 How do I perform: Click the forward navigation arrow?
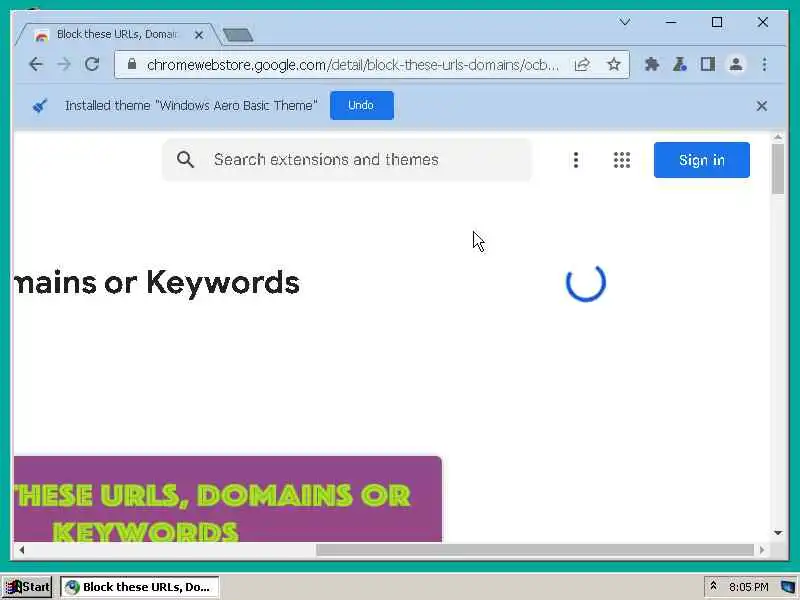click(64, 64)
